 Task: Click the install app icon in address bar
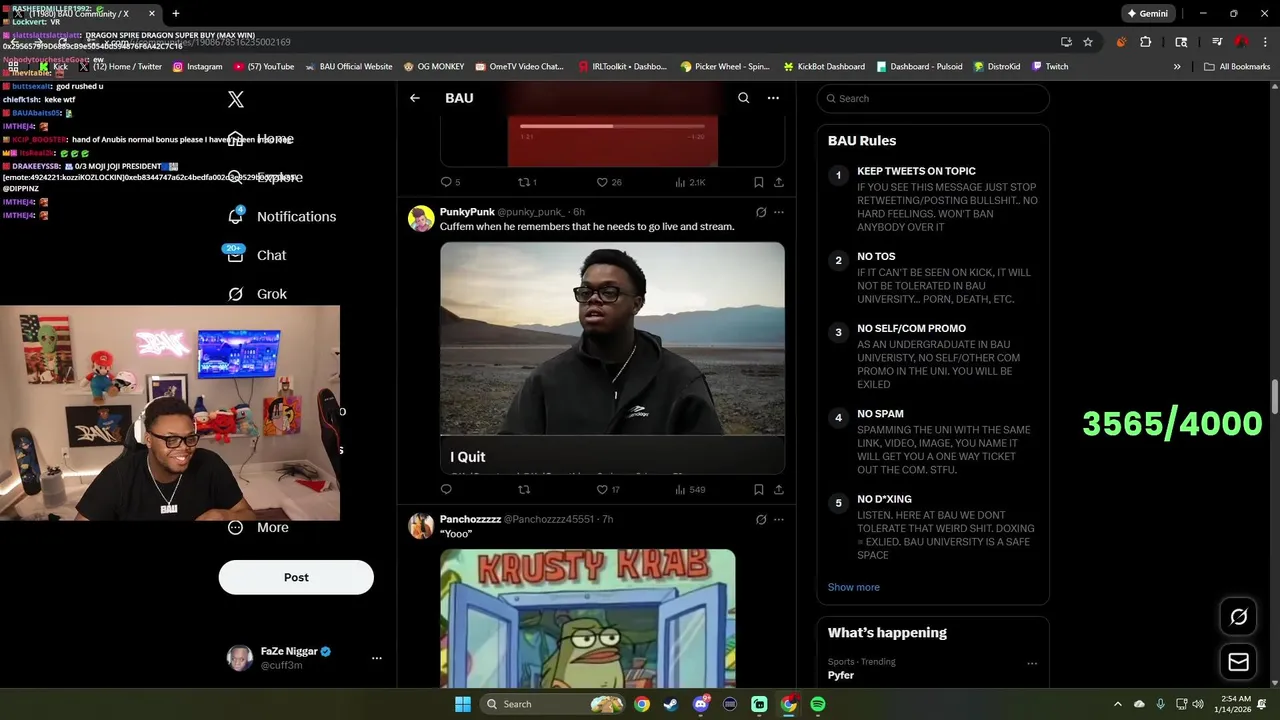coord(1067,42)
